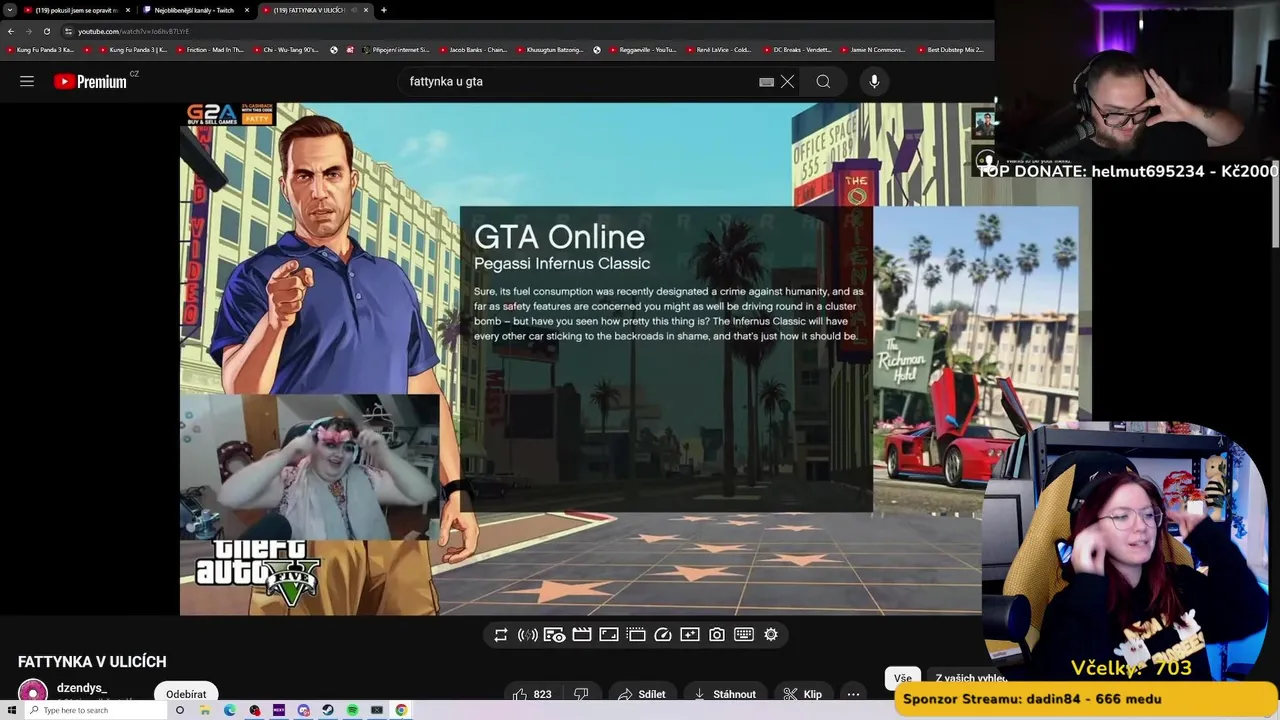Open the Friction - Mad In Th... bookmark
1280x720 pixels.
210,49
